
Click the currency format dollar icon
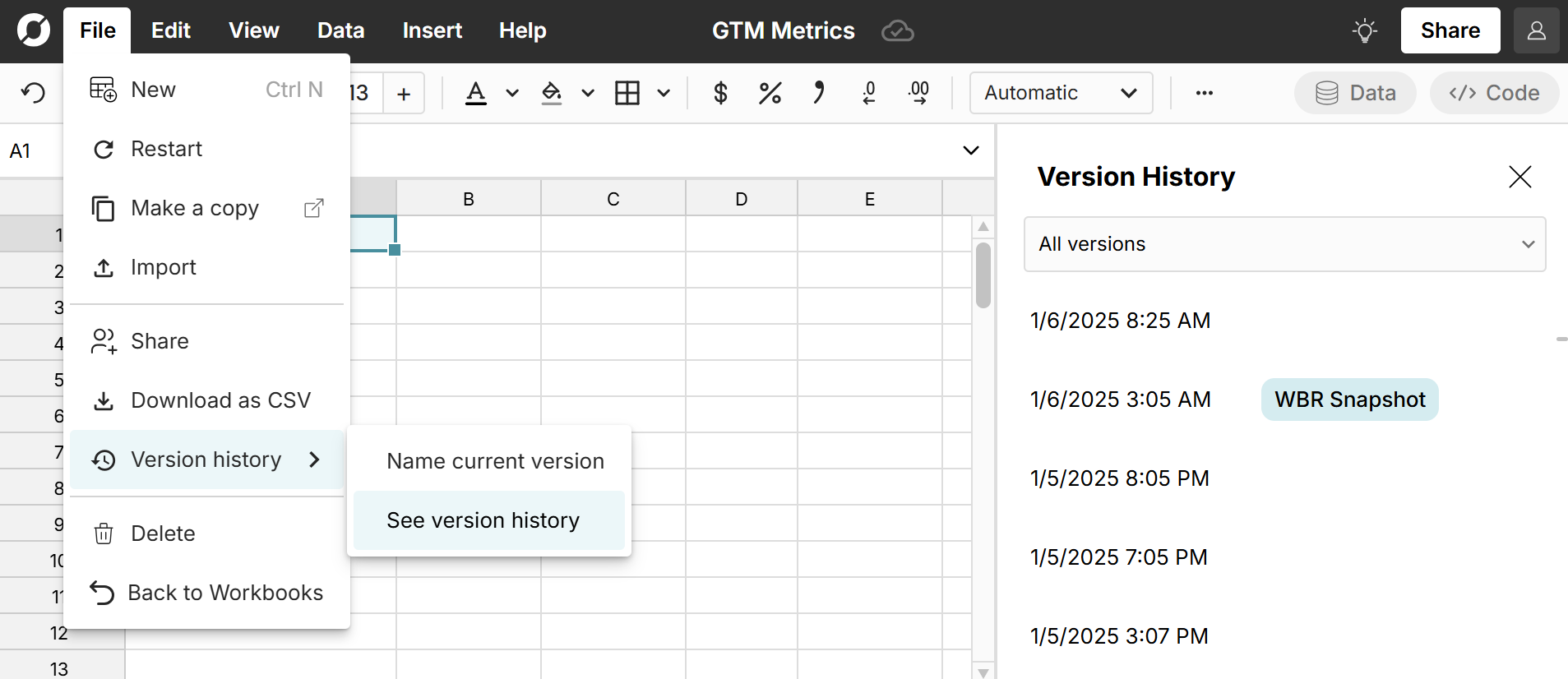pyautogui.click(x=720, y=93)
